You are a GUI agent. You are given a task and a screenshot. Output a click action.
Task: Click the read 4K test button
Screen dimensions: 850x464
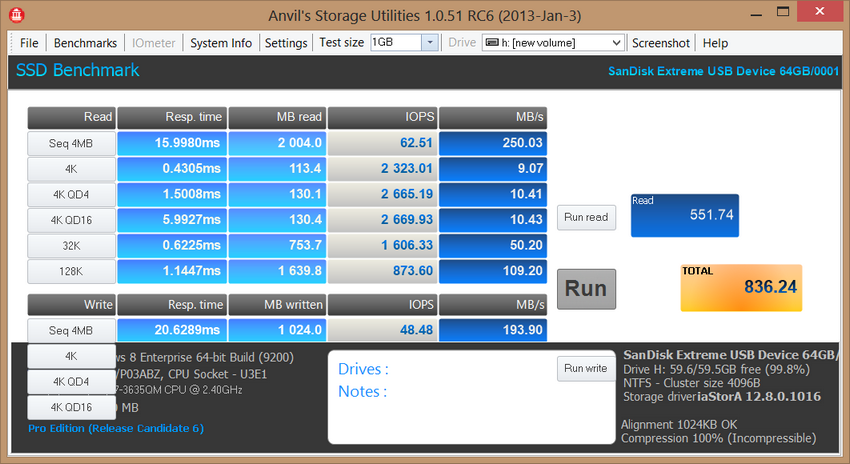click(71, 169)
